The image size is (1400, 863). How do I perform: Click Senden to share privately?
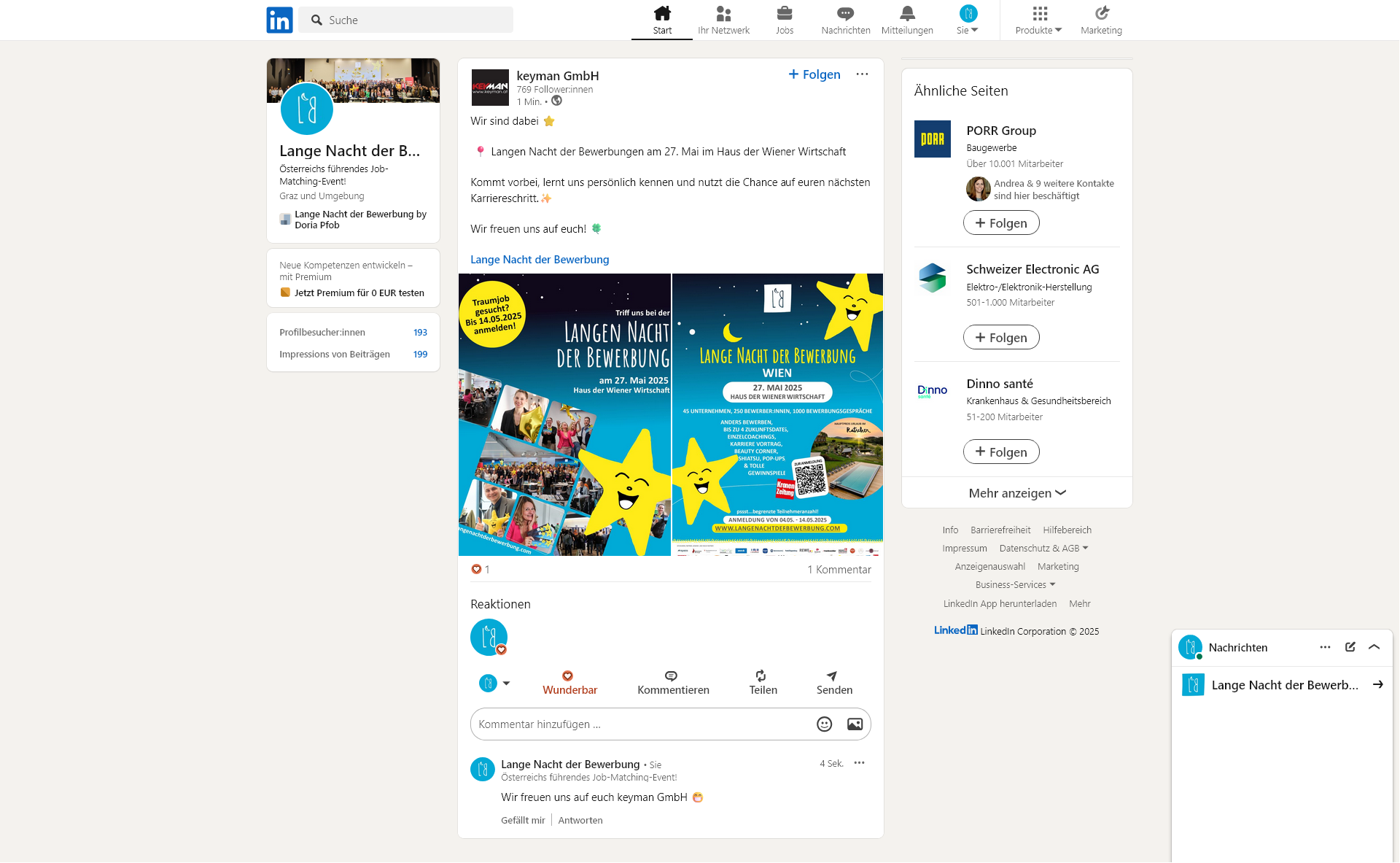click(834, 683)
